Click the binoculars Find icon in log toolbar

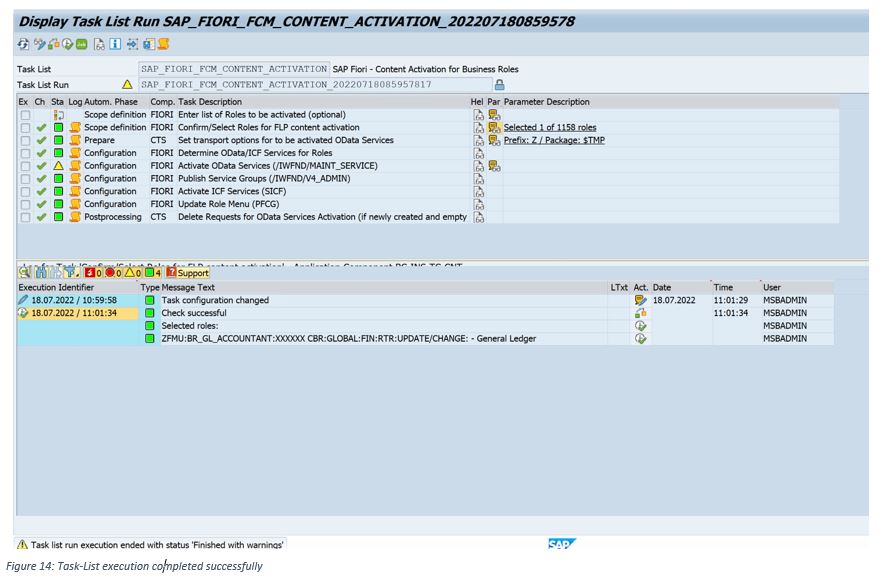pyautogui.click(x=41, y=273)
